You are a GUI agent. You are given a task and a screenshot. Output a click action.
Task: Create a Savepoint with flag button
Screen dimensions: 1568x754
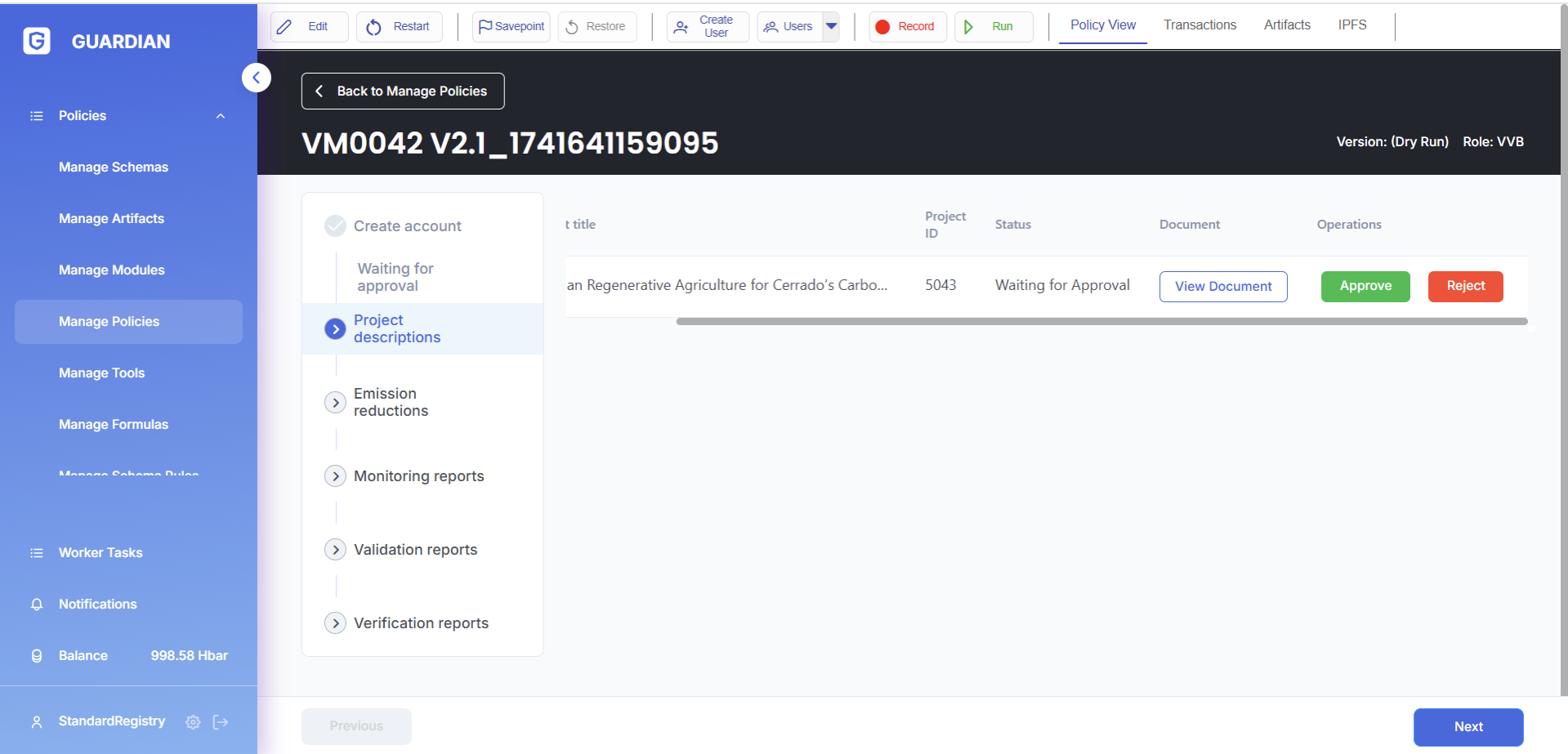(511, 27)
